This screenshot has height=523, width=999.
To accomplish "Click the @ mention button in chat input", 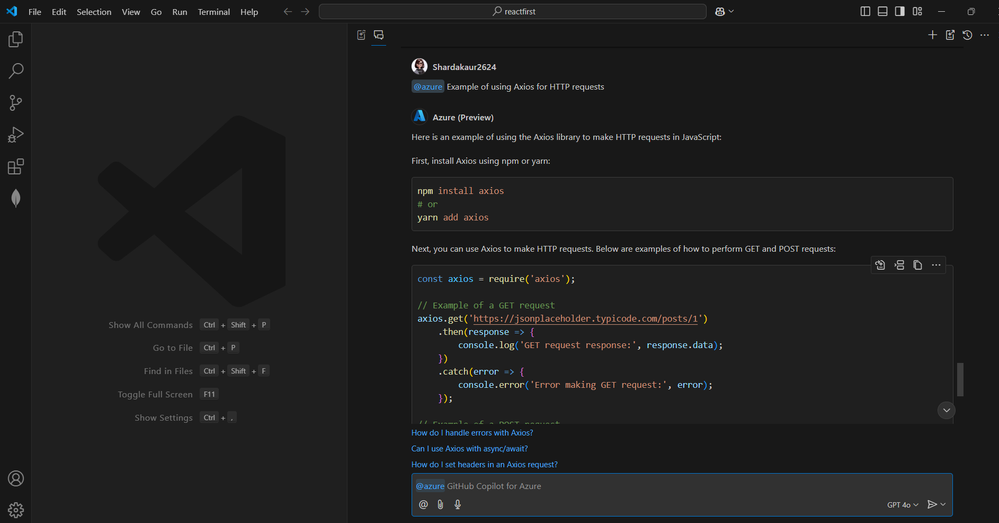I will 423,505.
